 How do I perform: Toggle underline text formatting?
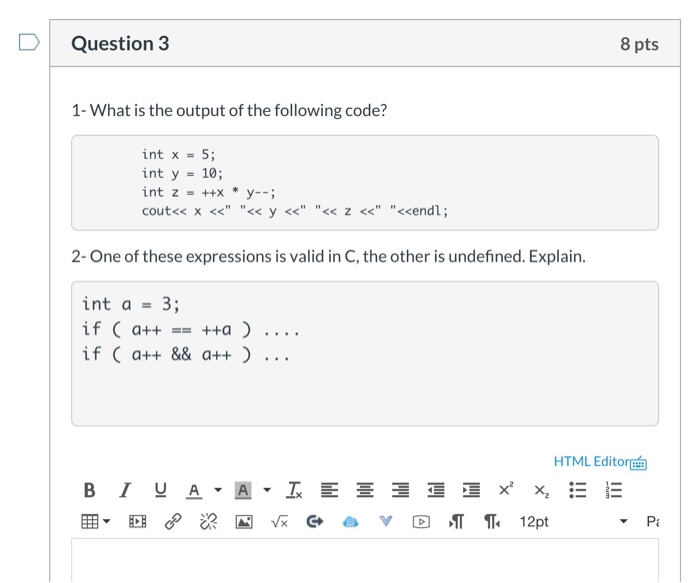click(x=160, y=490)
